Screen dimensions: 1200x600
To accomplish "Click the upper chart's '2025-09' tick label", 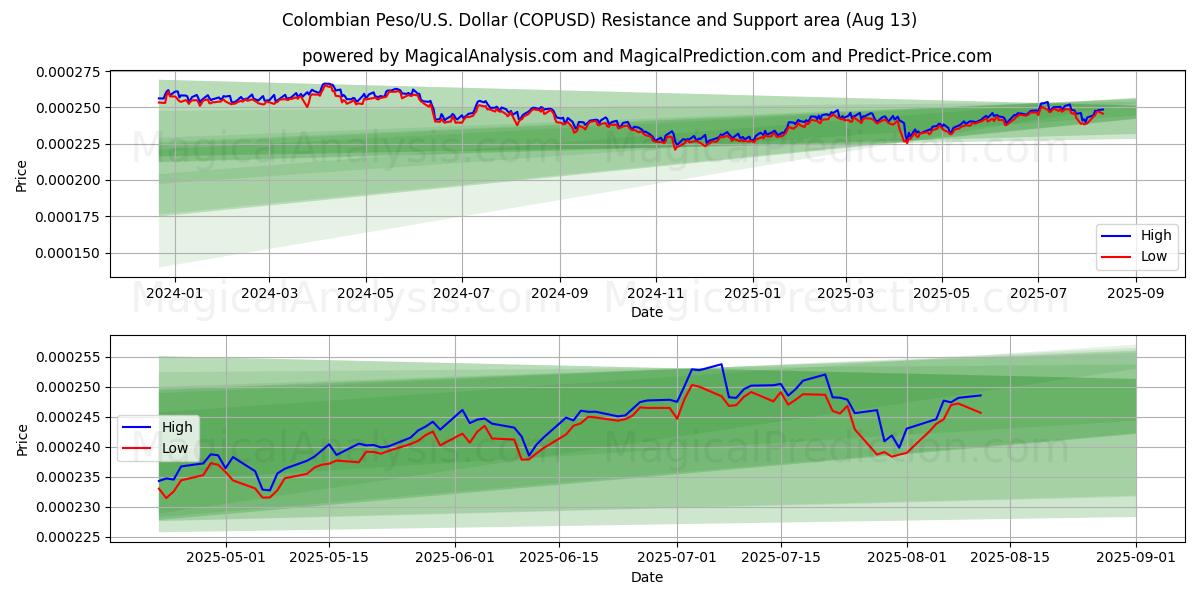I will pos(1137,293).
